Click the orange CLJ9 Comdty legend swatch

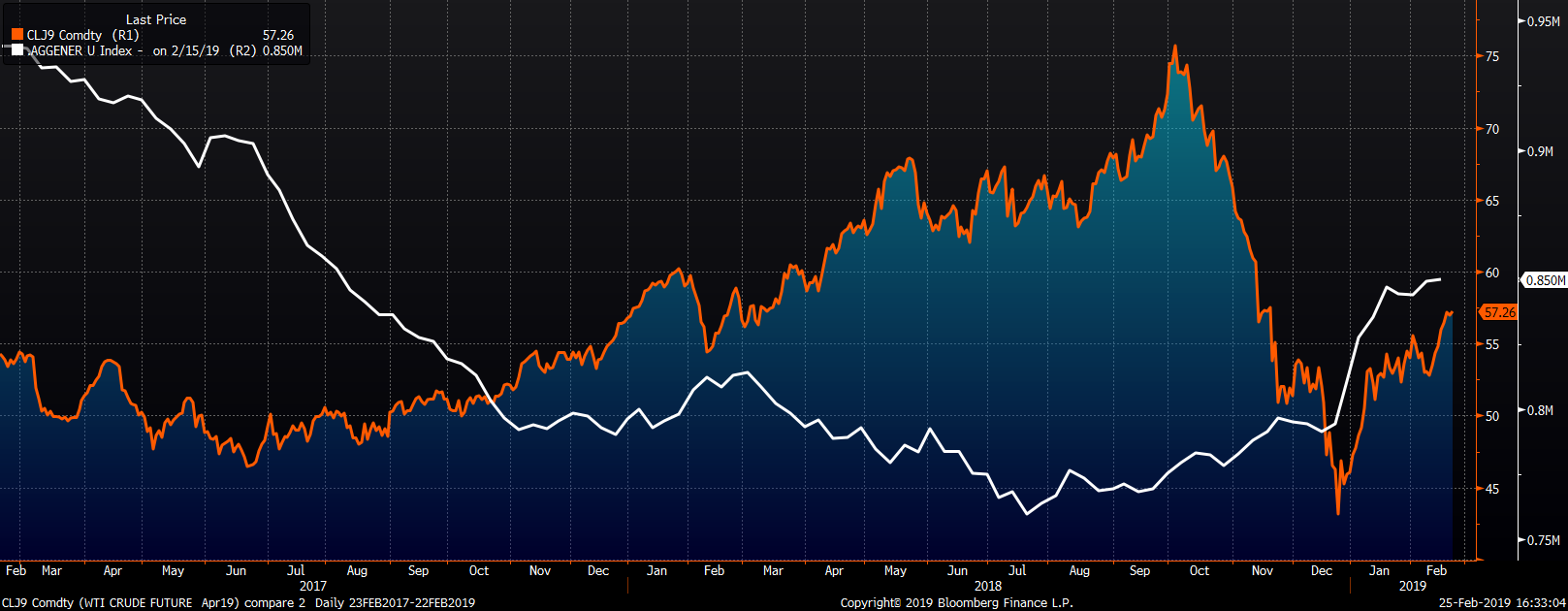click(17, 35)
